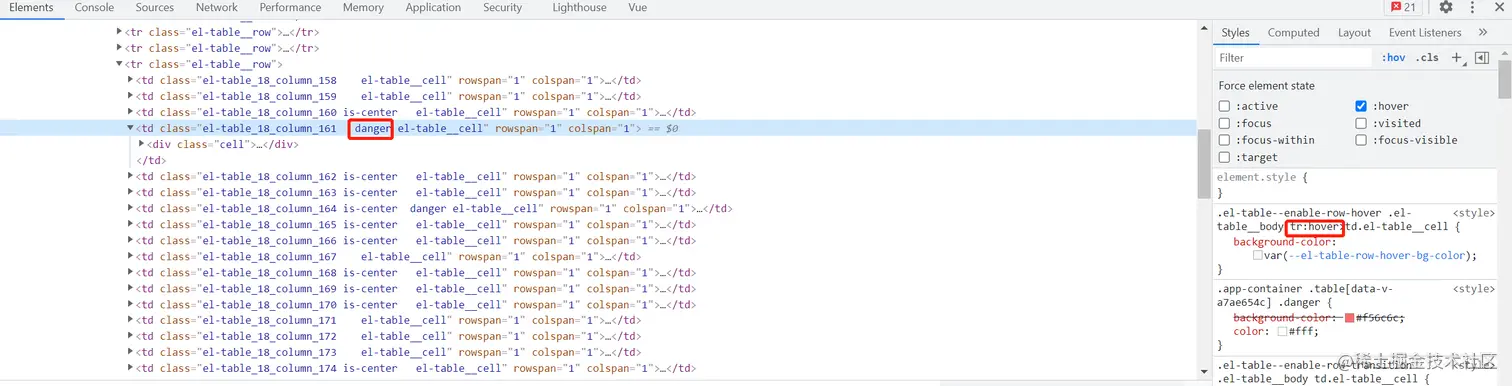Expand the td el-table_18_column_162 node

coord(130,176)
